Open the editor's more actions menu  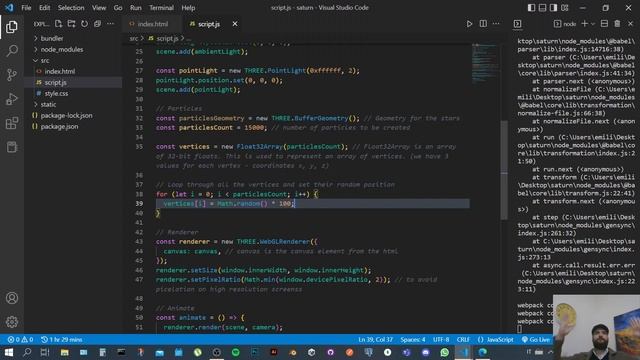point(496,24)
